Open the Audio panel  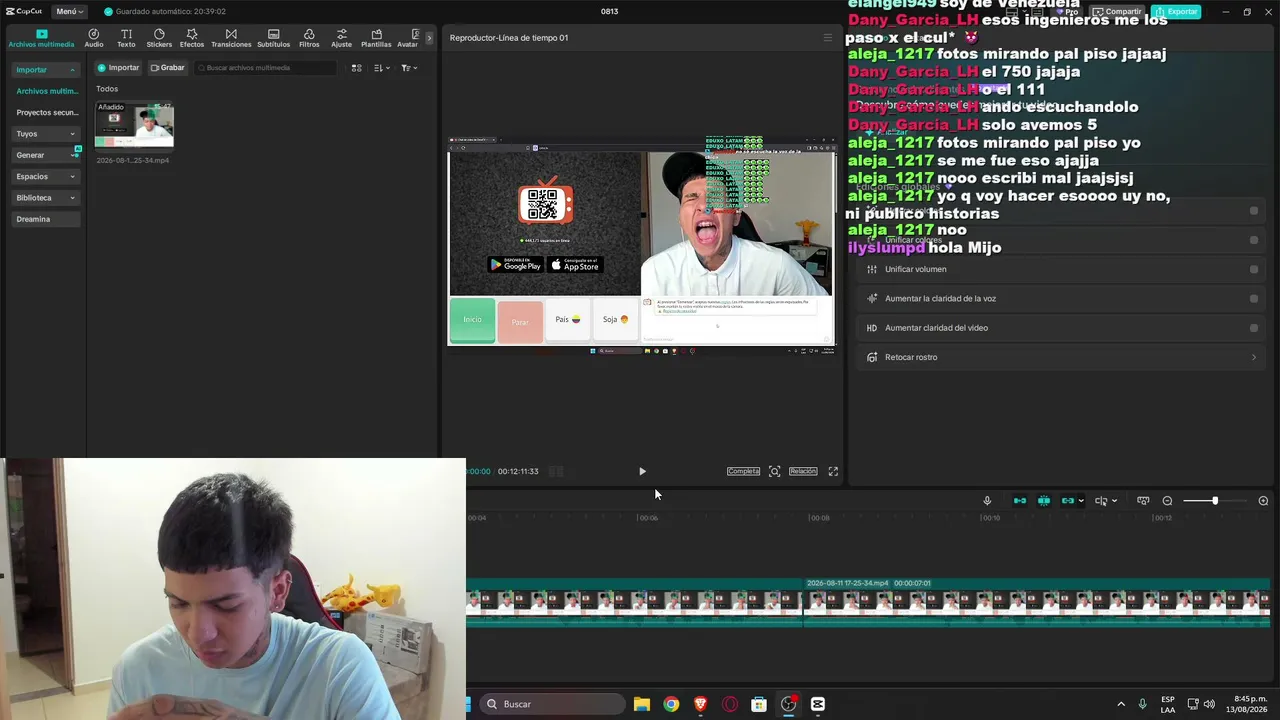tap(94, 38)
